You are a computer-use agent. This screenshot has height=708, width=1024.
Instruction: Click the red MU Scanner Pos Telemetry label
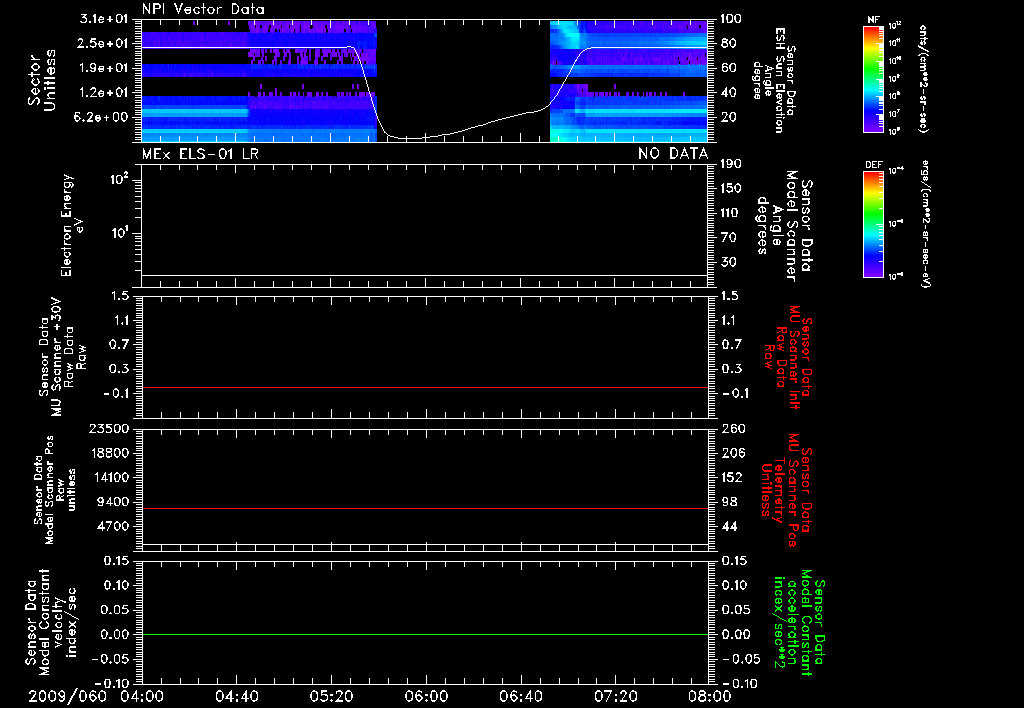tap(786, 491)
